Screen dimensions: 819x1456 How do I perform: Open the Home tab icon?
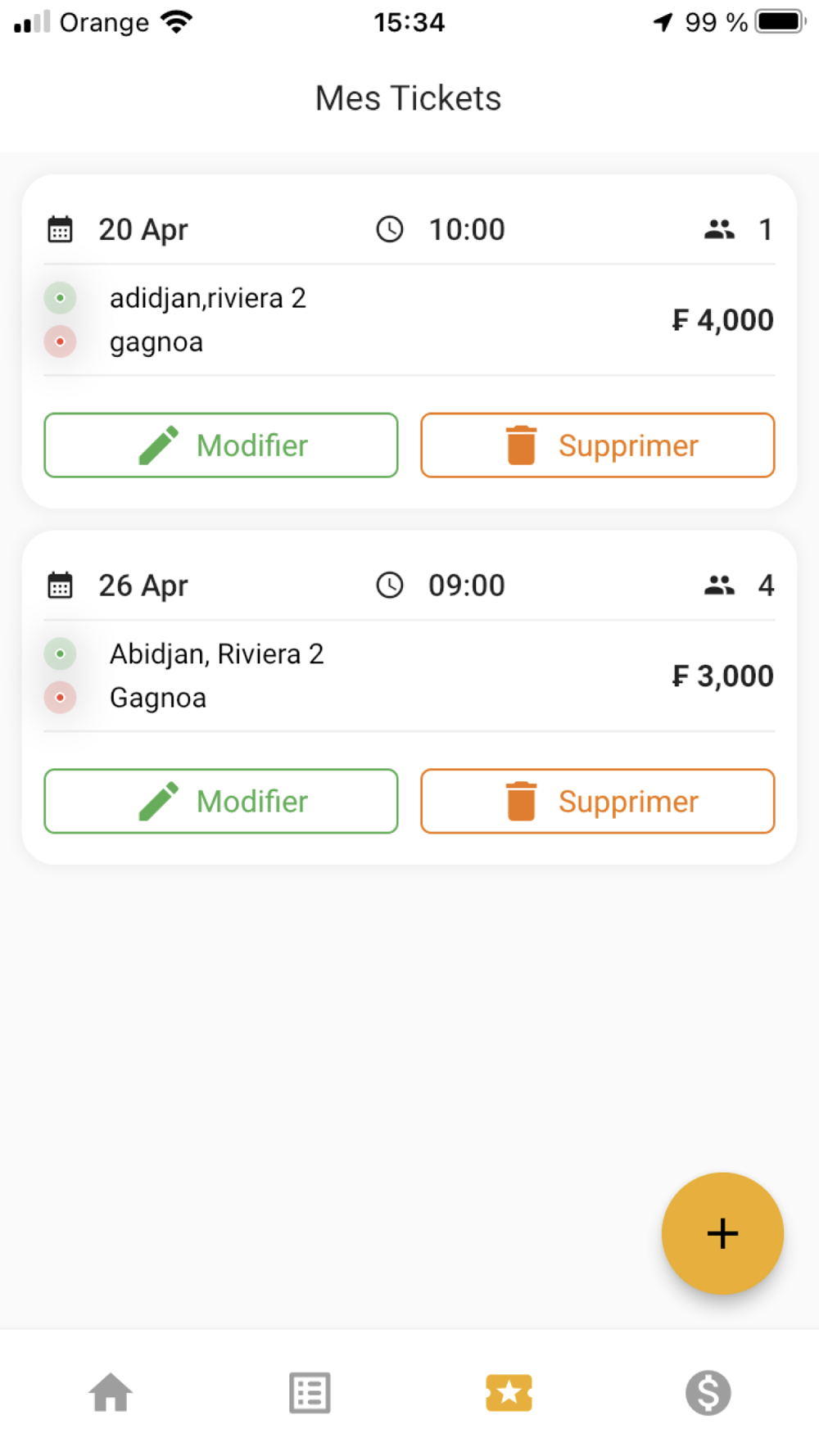(x=111, y=1392)
